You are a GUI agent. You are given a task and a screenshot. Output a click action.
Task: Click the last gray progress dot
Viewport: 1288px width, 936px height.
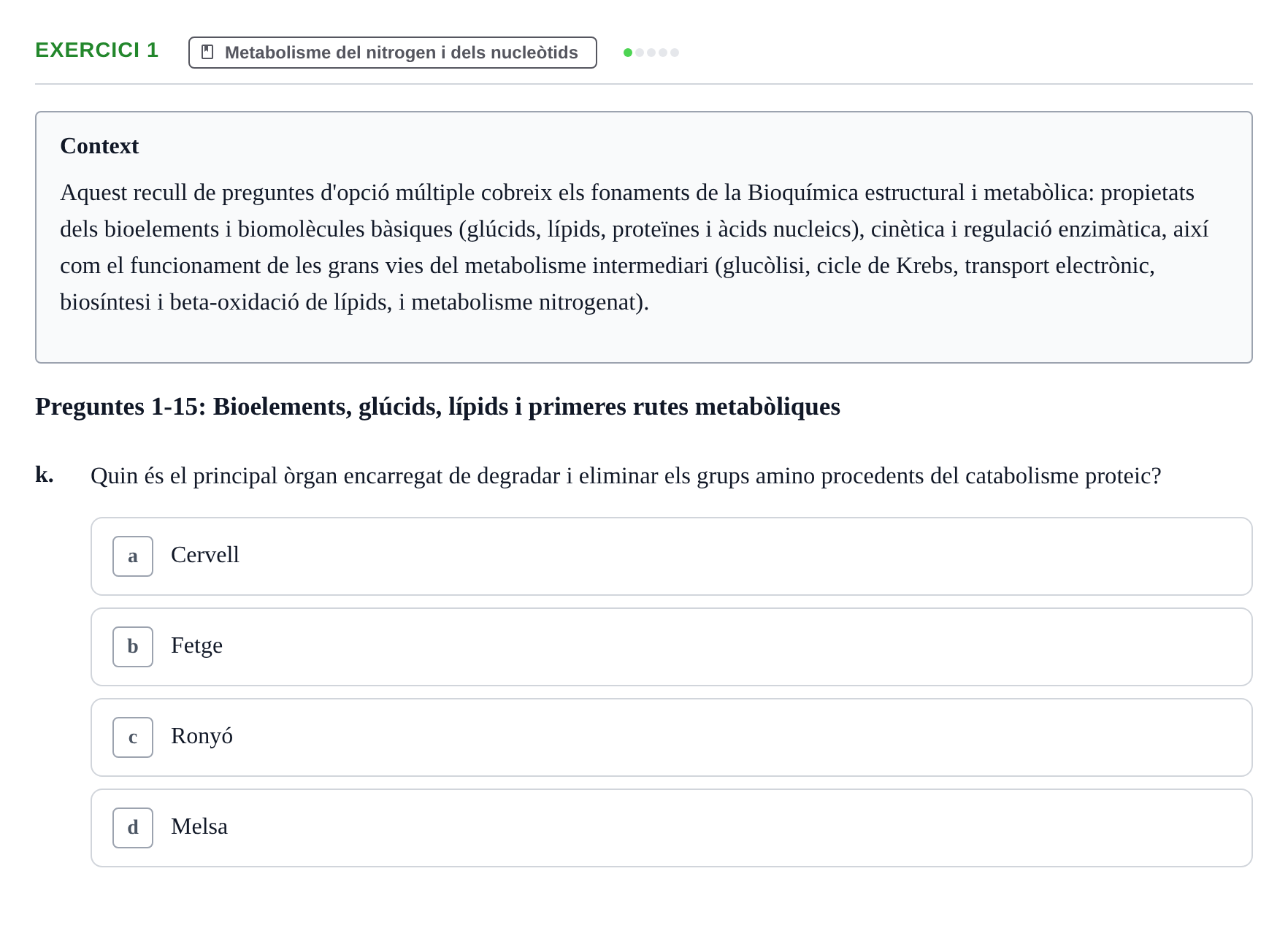675,53
